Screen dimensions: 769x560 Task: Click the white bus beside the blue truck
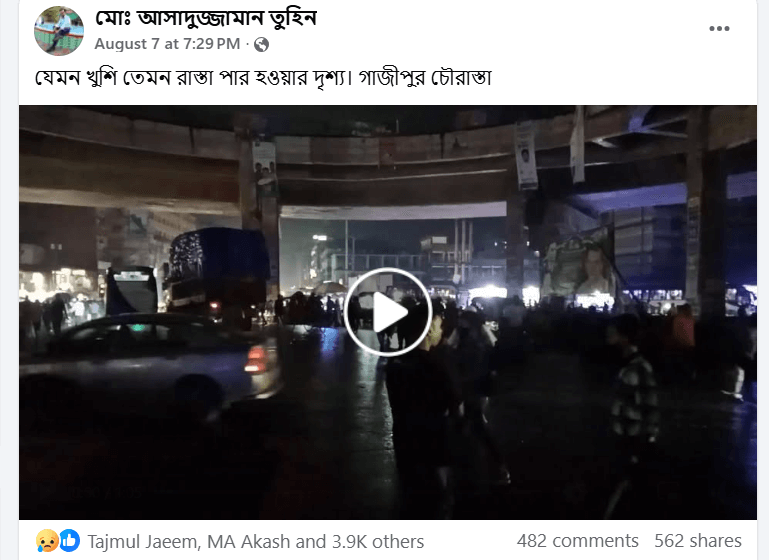[131, 291]
